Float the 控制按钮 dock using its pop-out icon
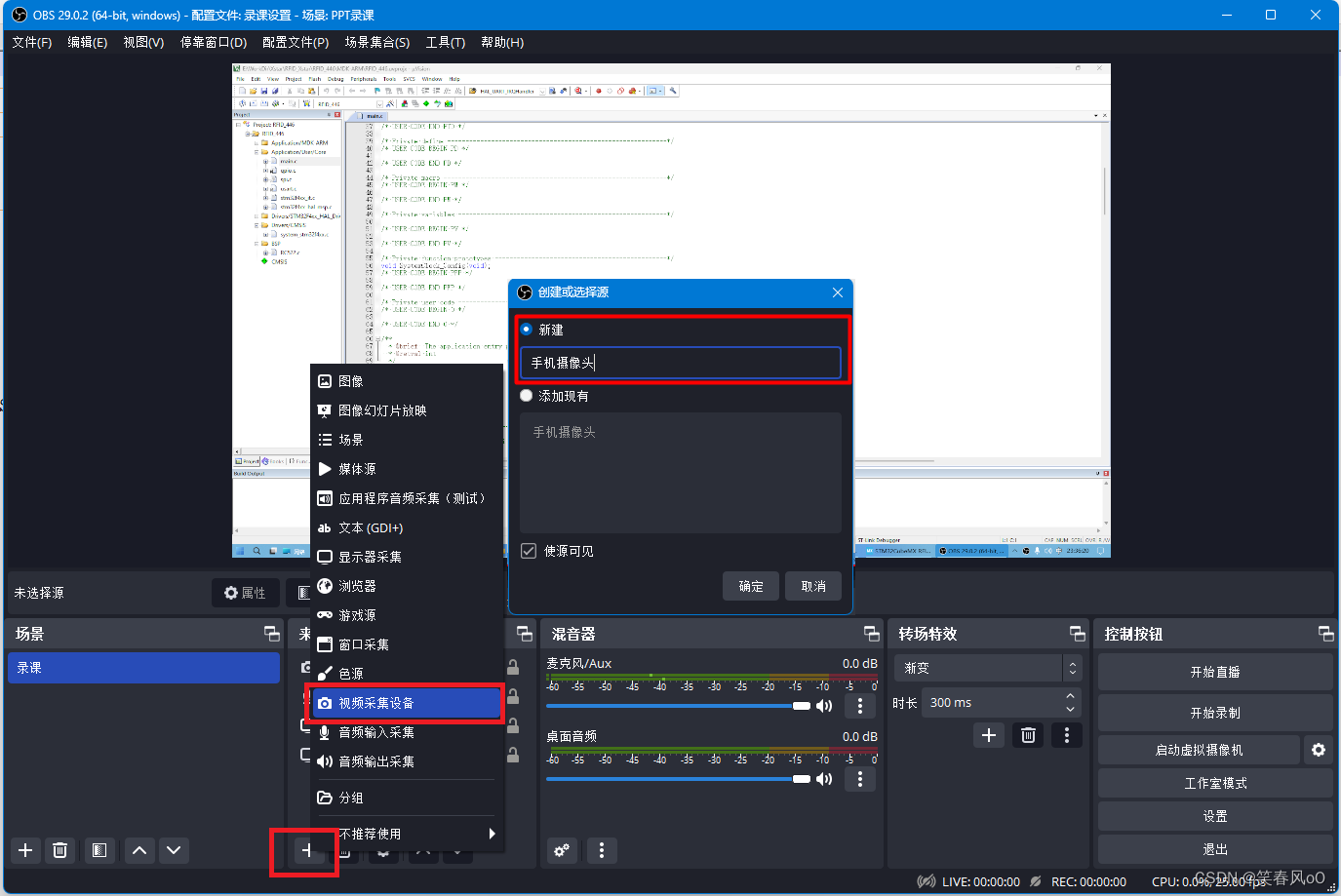The height and width of the screenshot is (896, 1341). coord(1326,634)
